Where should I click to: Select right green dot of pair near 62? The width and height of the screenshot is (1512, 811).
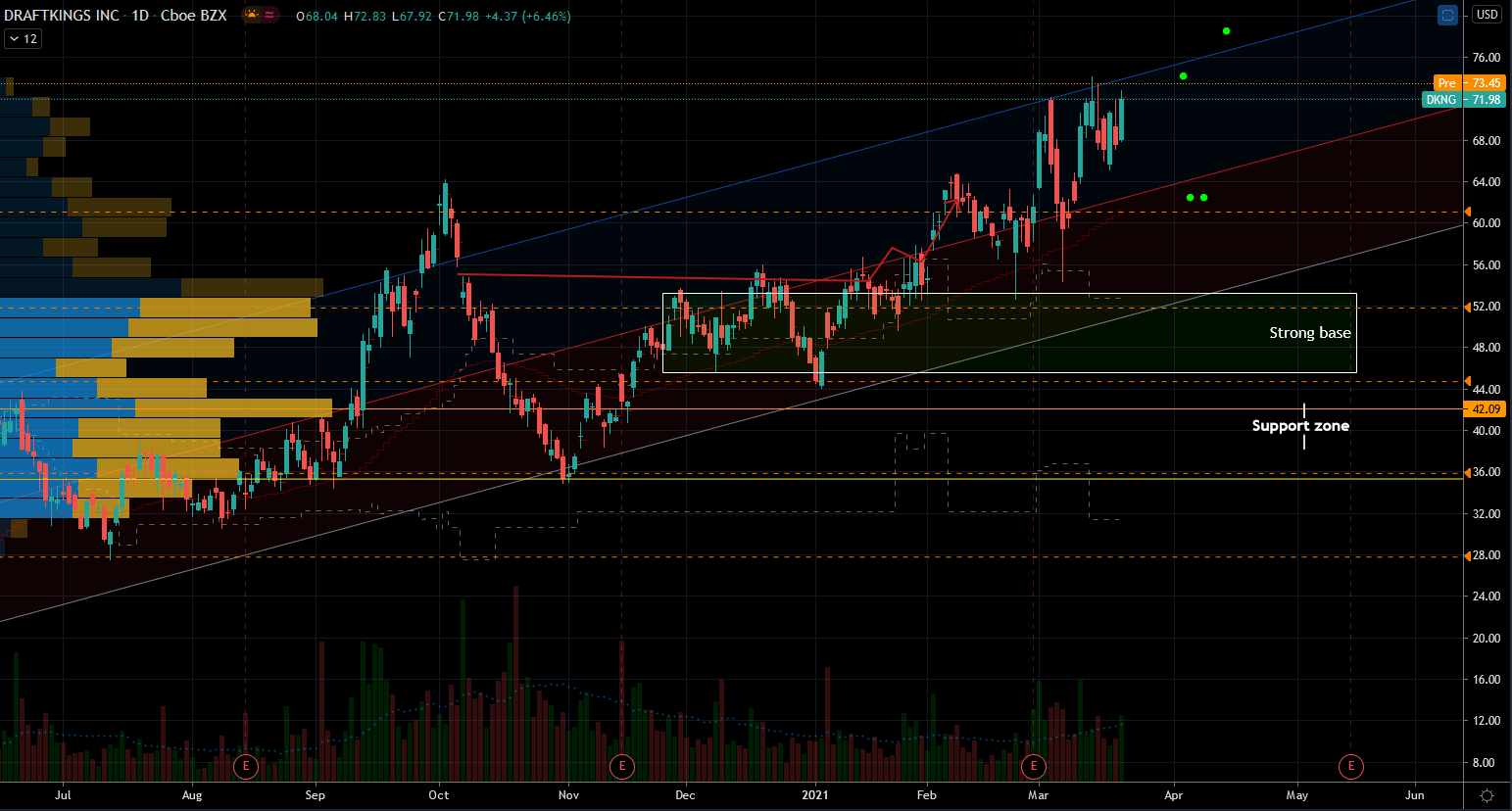coord(1203,198)
